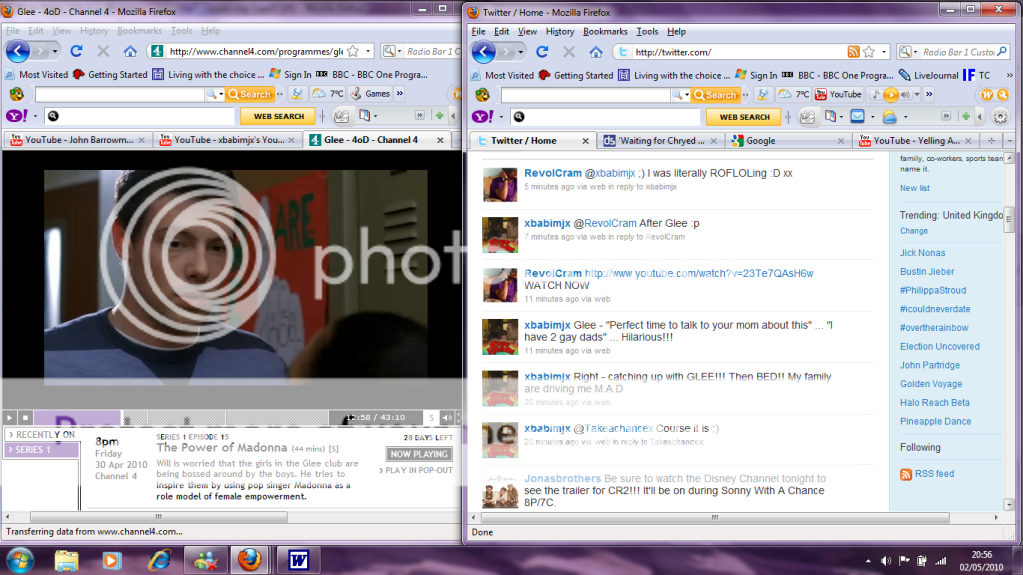Open Bookmarks menu in Twitter window
This screenshot has width=1023, height=575.
604,32
